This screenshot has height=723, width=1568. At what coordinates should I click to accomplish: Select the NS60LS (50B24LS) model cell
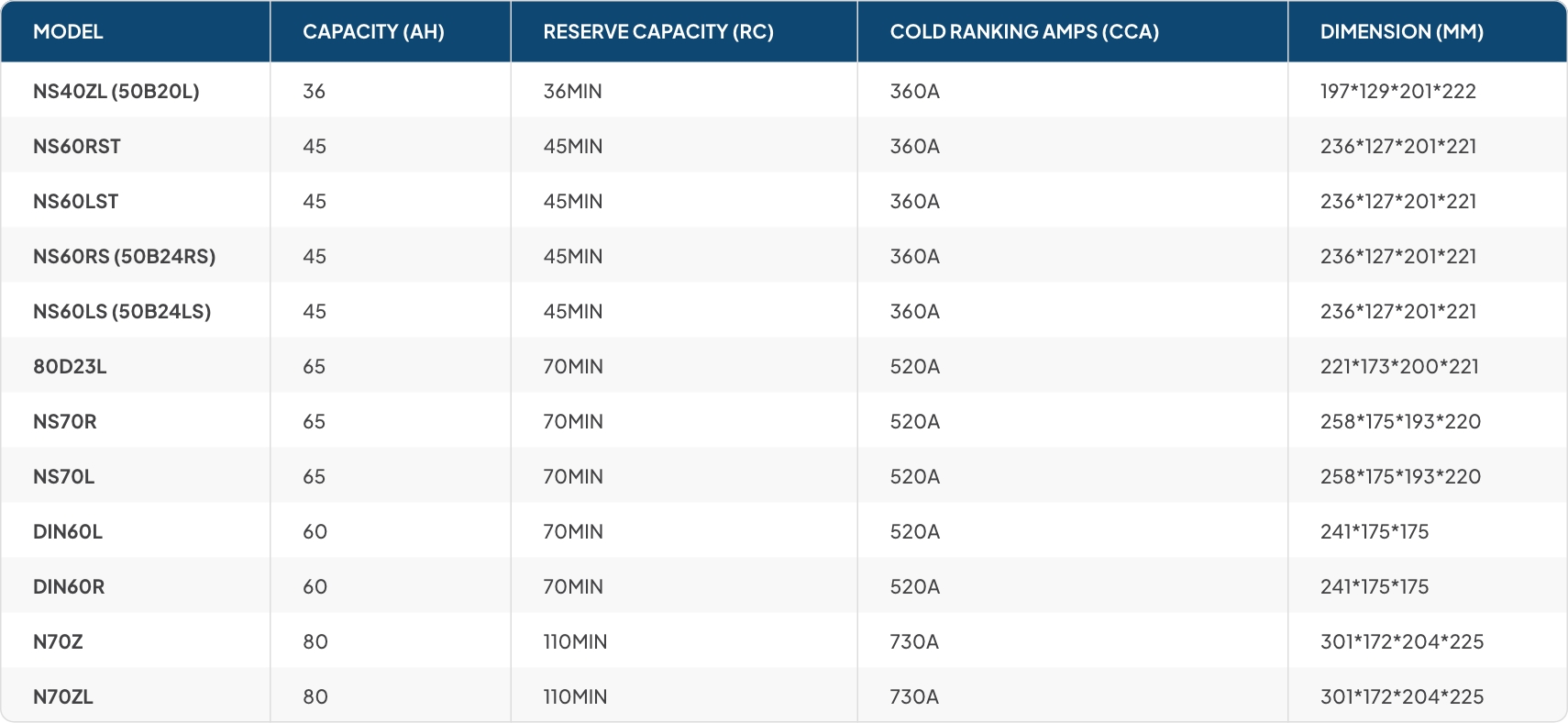click(x=122, y=311)
